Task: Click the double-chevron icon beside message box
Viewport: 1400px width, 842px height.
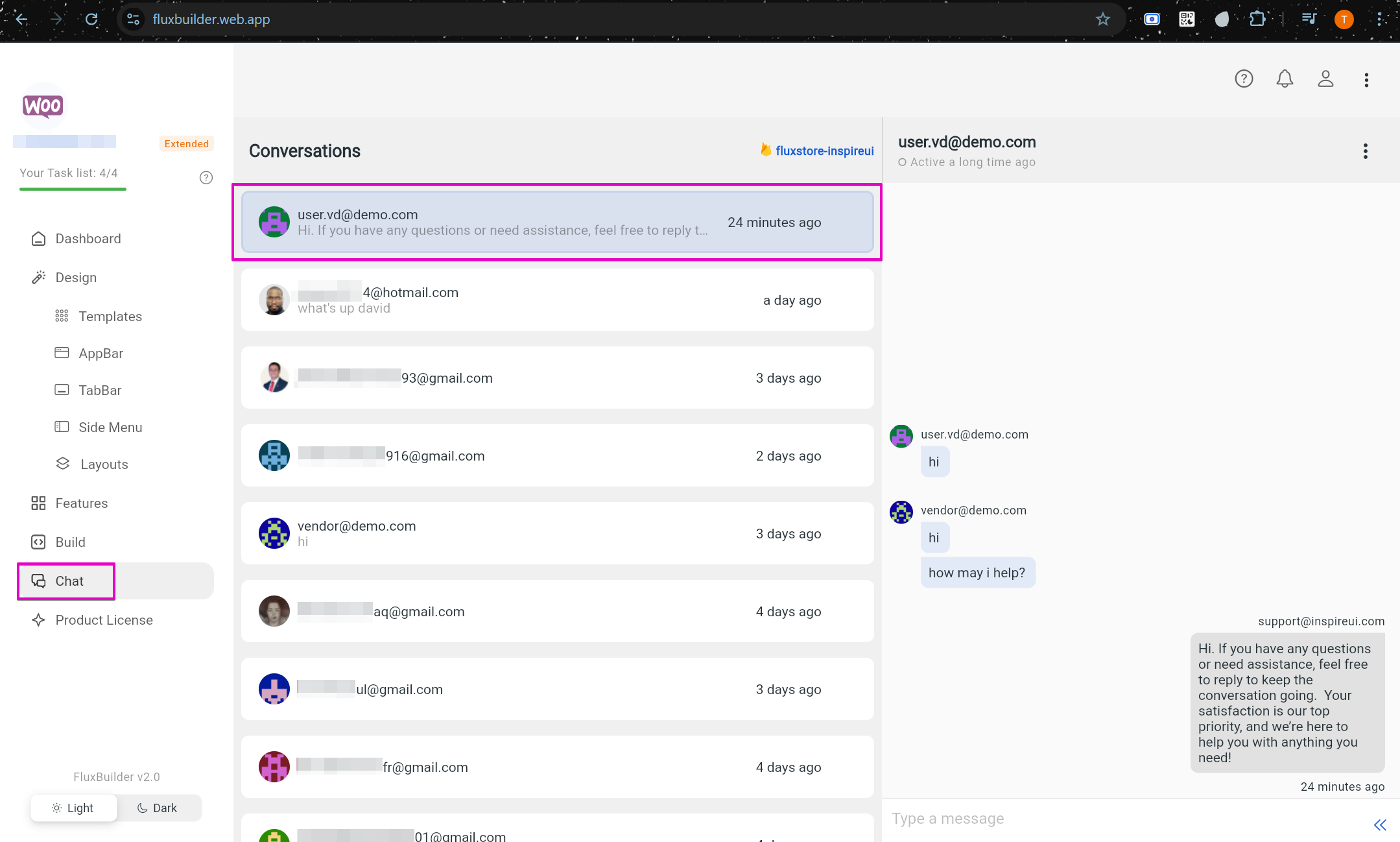Action: point(1379,825)
